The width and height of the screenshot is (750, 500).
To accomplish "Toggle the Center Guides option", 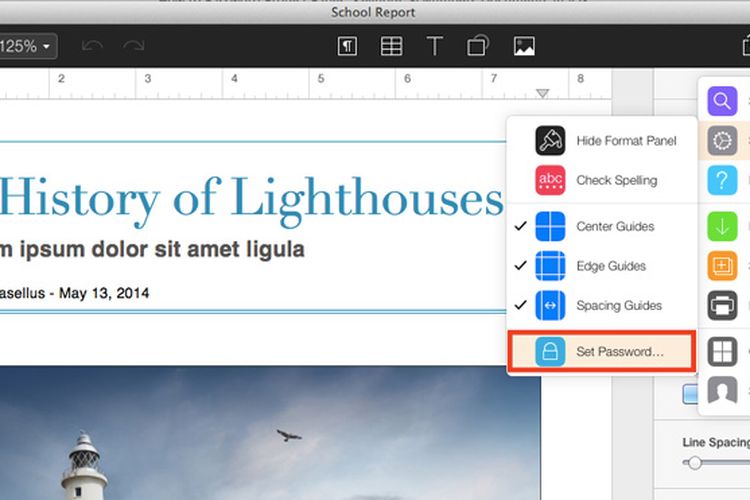I will [x=602, y=226].
